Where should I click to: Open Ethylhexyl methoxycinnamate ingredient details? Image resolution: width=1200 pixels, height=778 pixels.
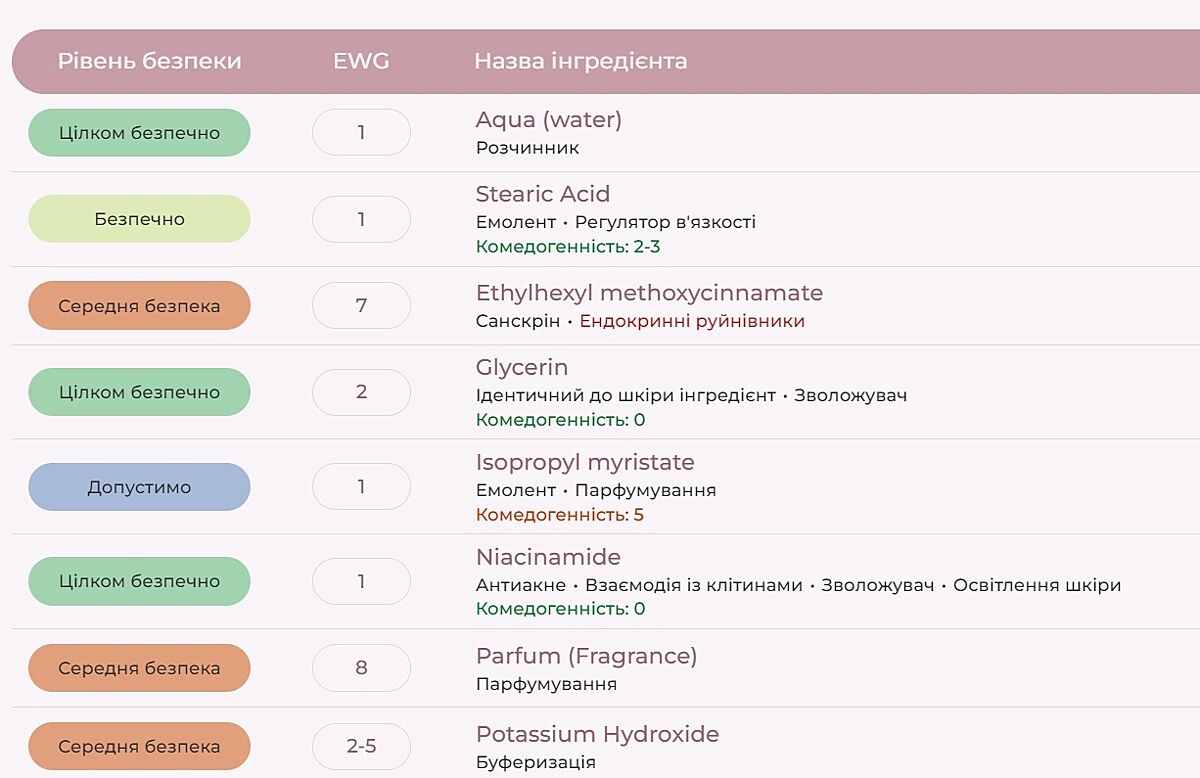pyautogui.click(x=649, y=293)
